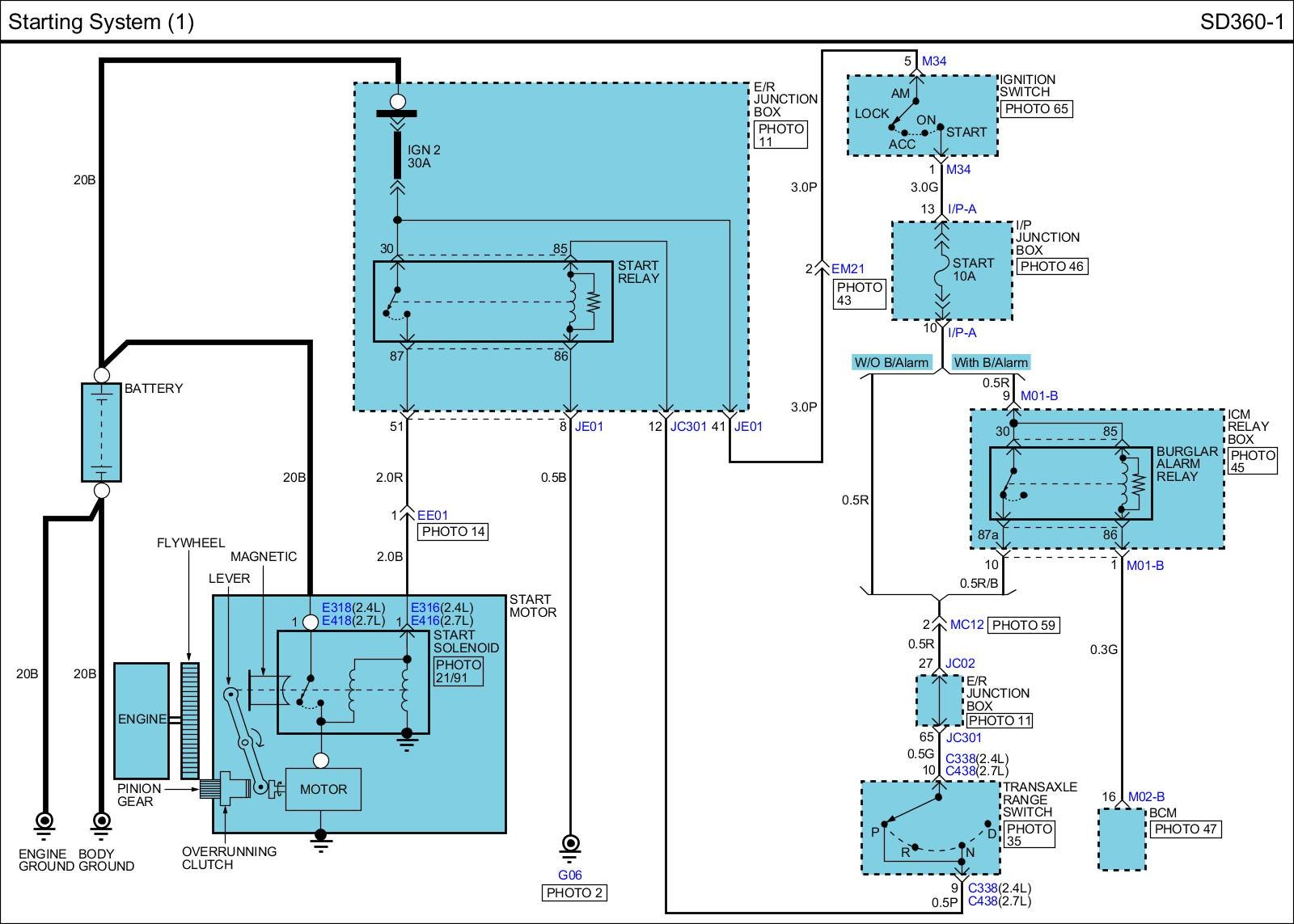The image size is (1294, 924).
Task: Click the engine ground symbol
Action: click(x=44, y=823)
